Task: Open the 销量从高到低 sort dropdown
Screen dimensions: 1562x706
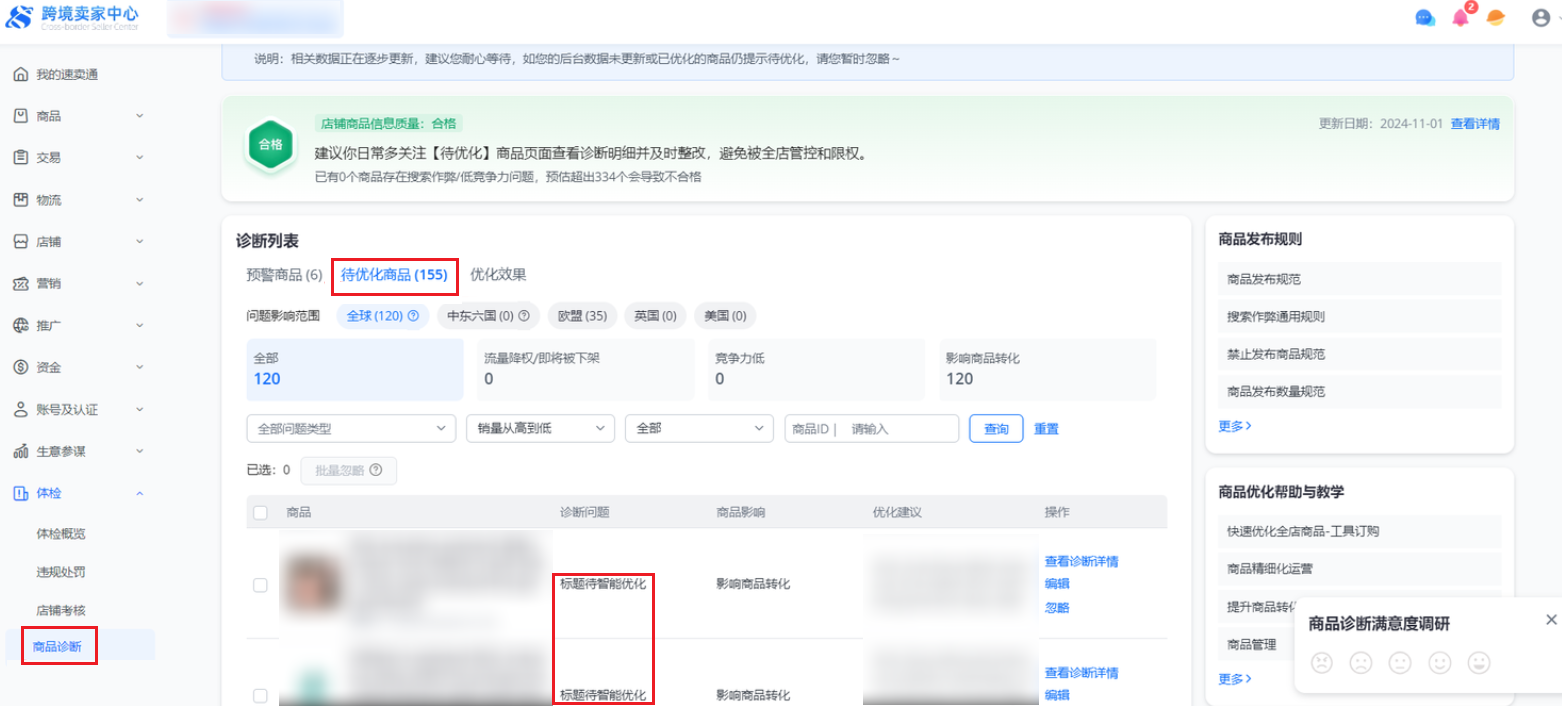Action: [540, 428]
